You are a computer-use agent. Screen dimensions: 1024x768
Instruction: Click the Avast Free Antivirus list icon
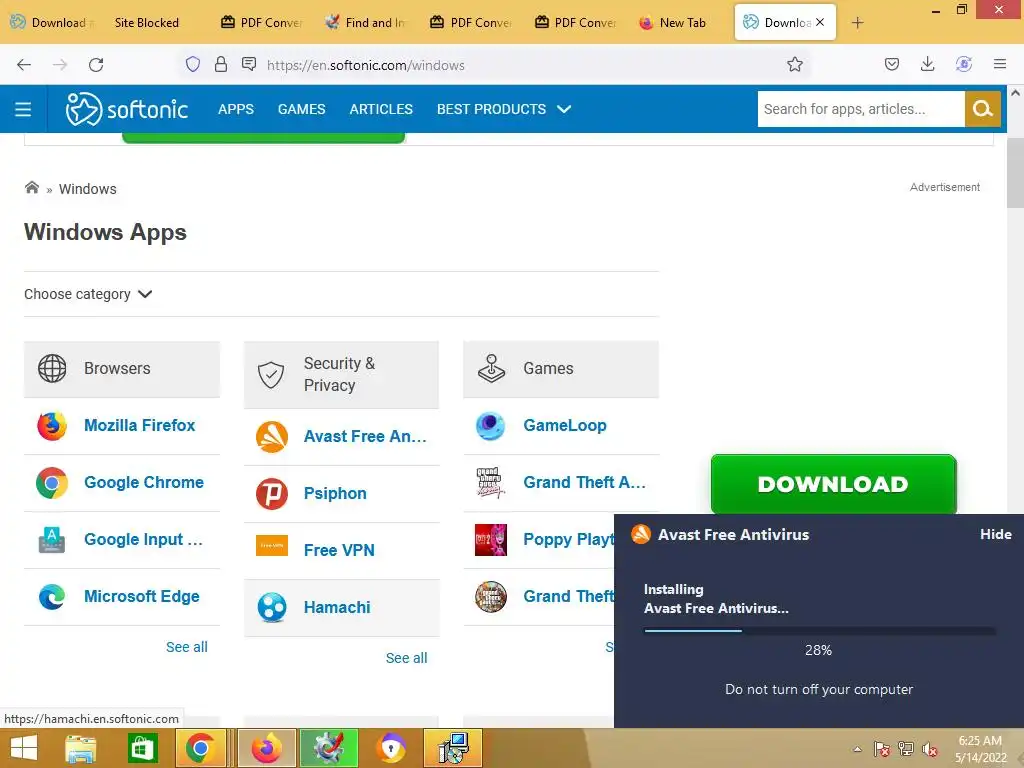pos(272,437)
